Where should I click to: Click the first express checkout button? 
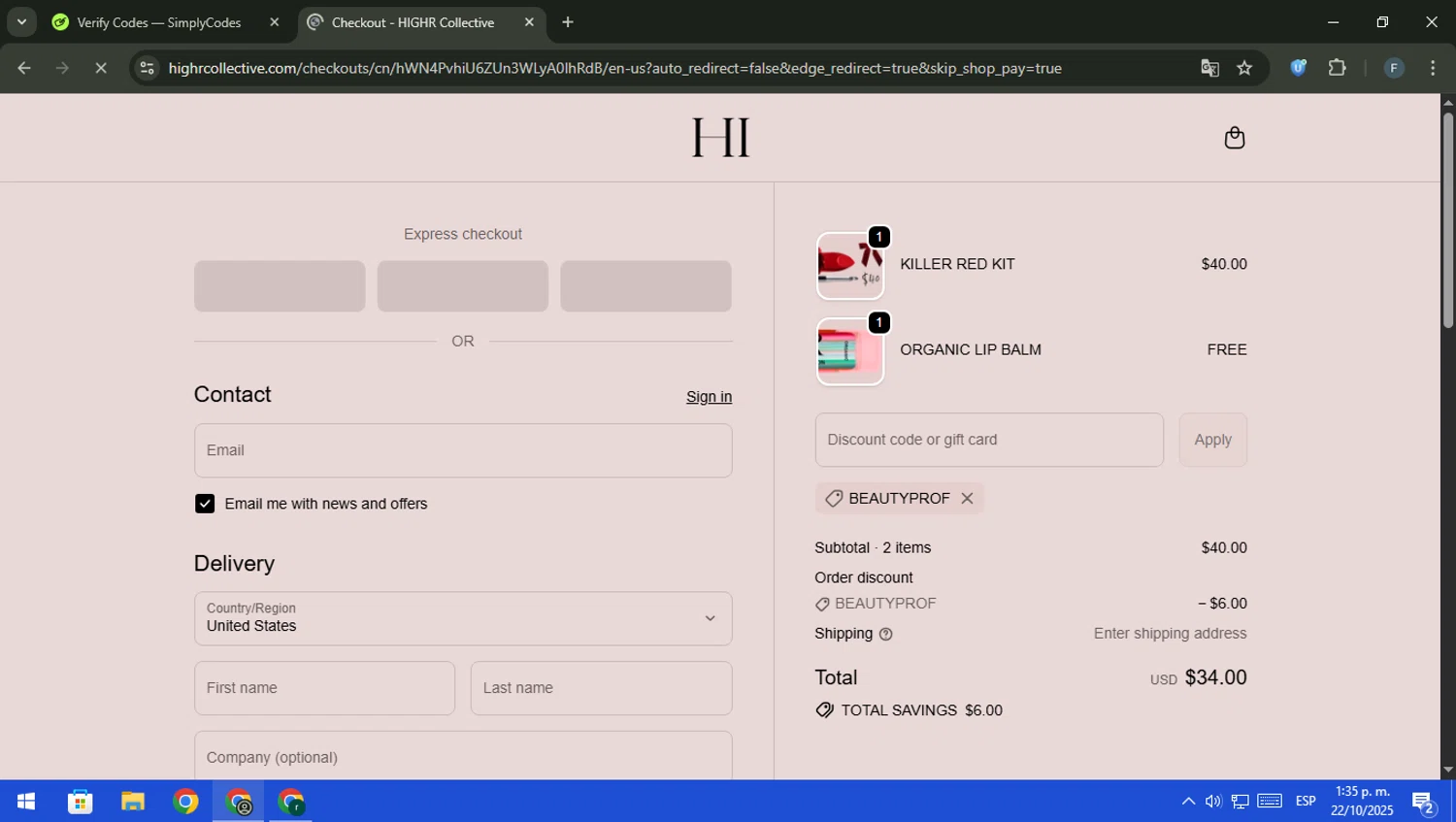(x=280, y=286)
